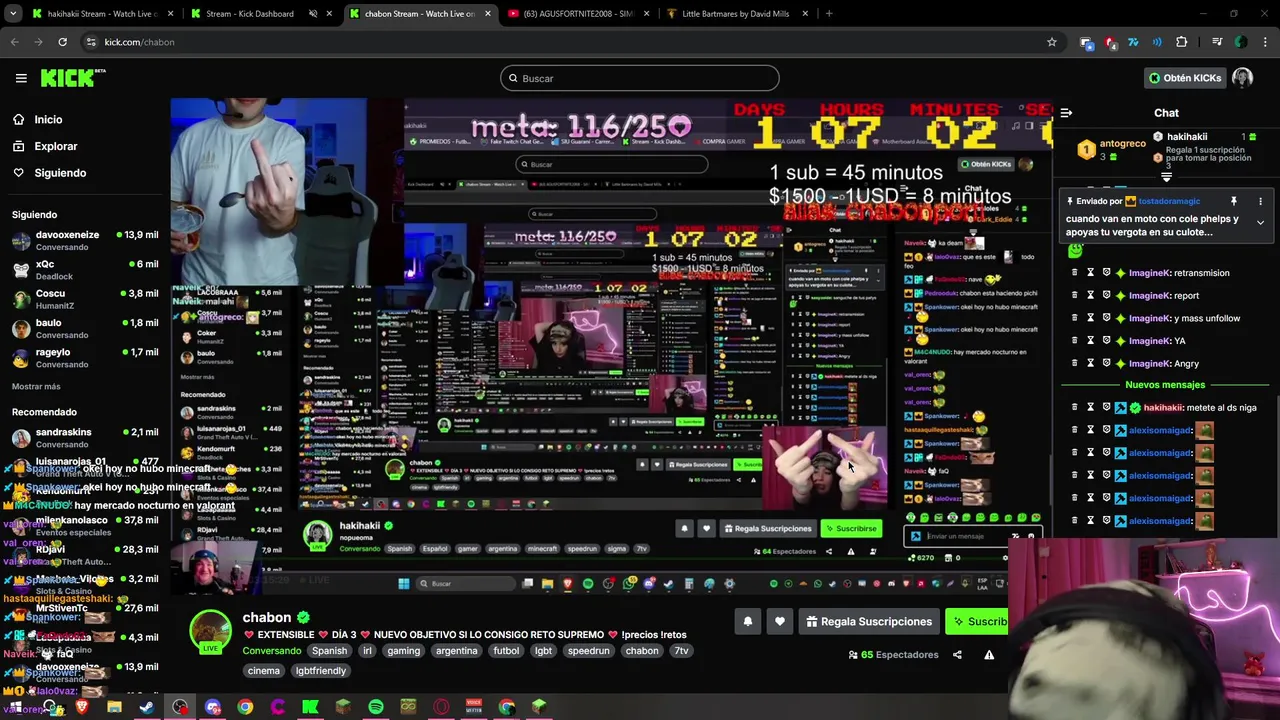
Task: Open a new browser tab
Action: click(x=829, y=14)
